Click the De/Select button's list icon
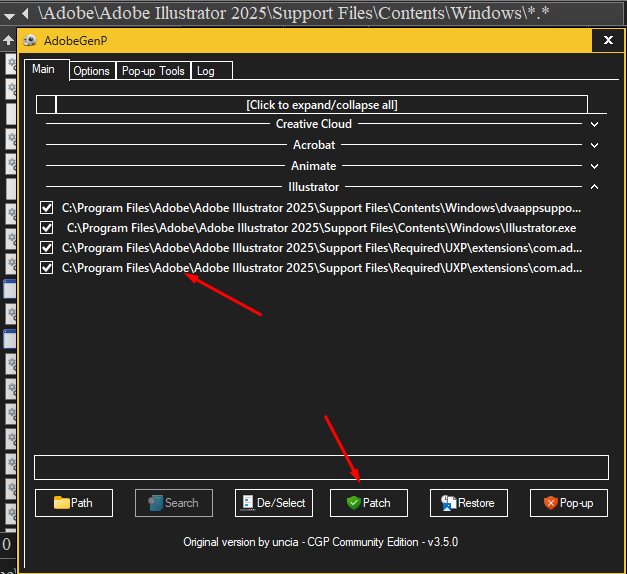Image resolution: width=627 pixels, height=574 pixels. pyautogui.click(x=249, y=503)
